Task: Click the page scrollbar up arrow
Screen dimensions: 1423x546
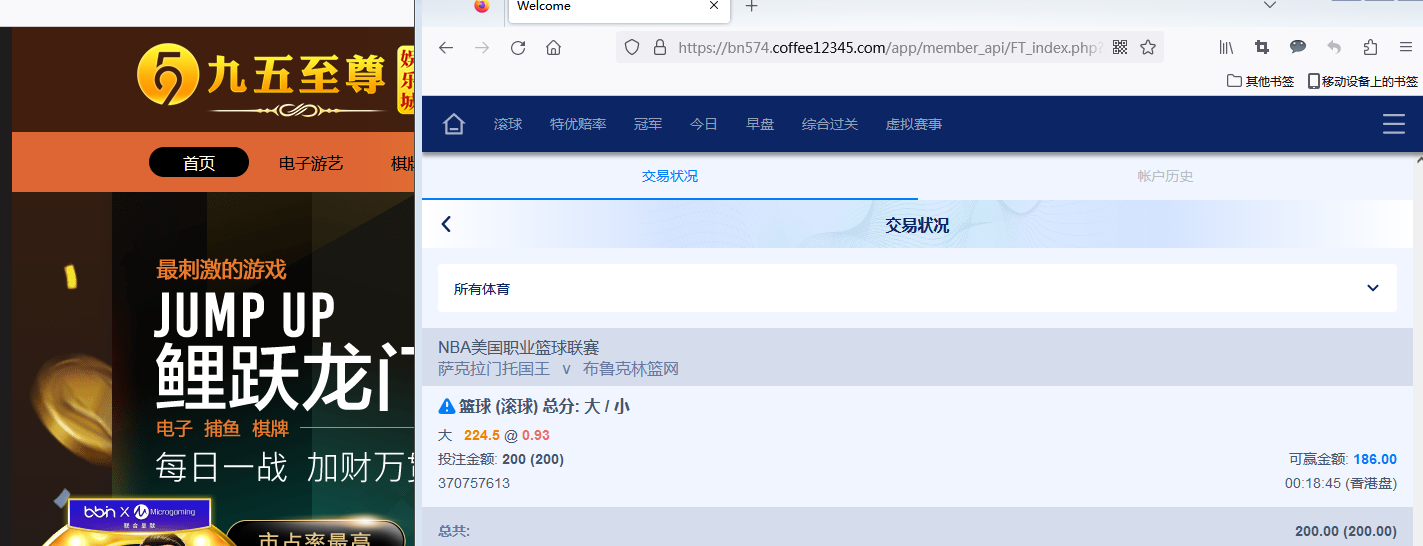Action: (1418, 159)
